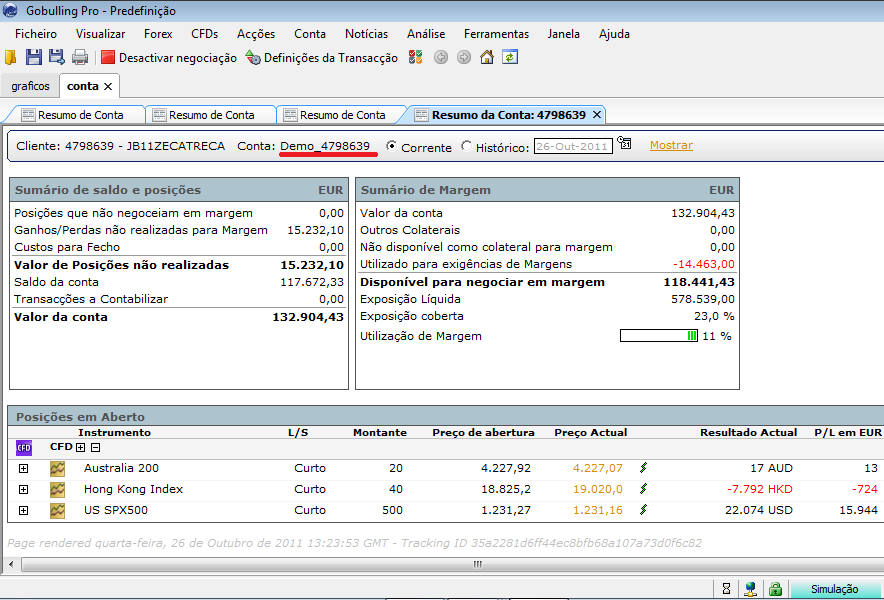
Task: Open the Notícias menu
Action: [366, 34]
